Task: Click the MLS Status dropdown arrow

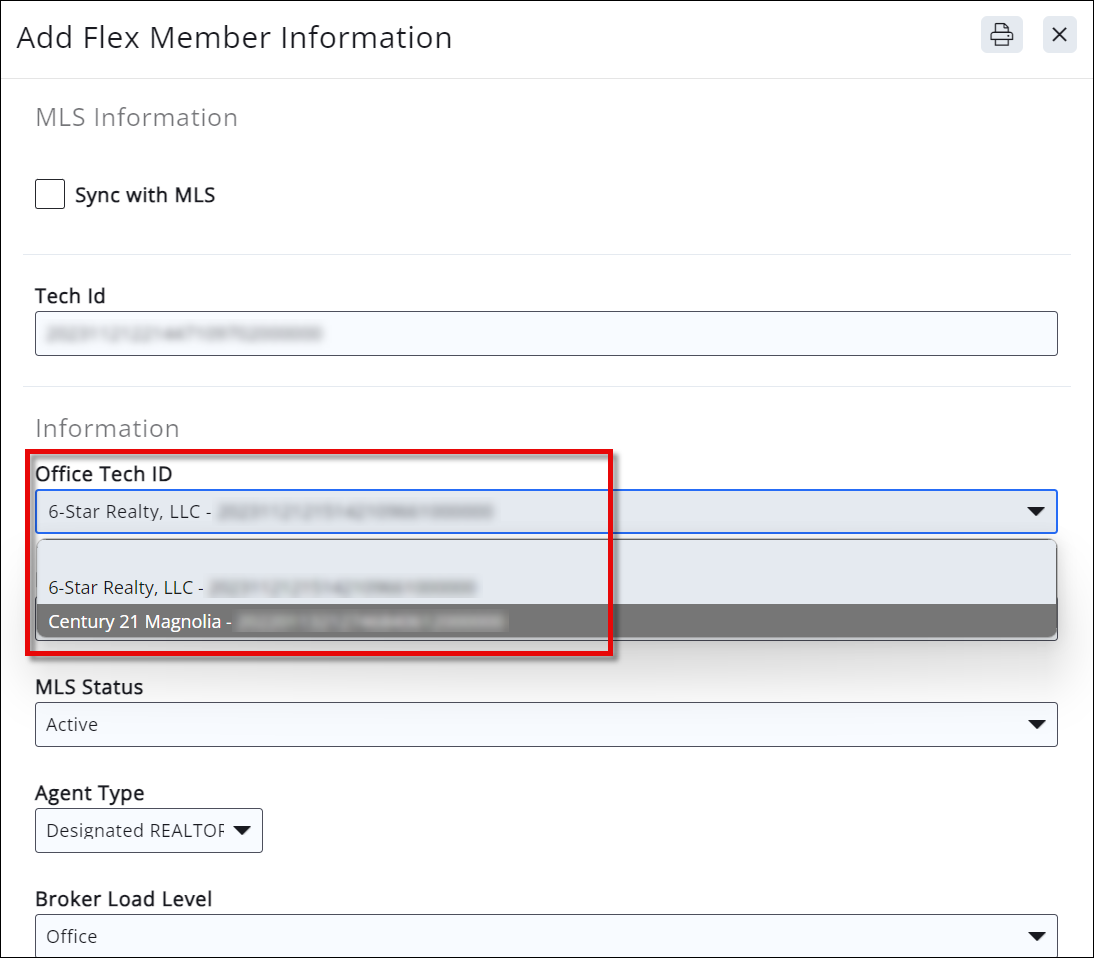Action: click(x=1035, y=724)
